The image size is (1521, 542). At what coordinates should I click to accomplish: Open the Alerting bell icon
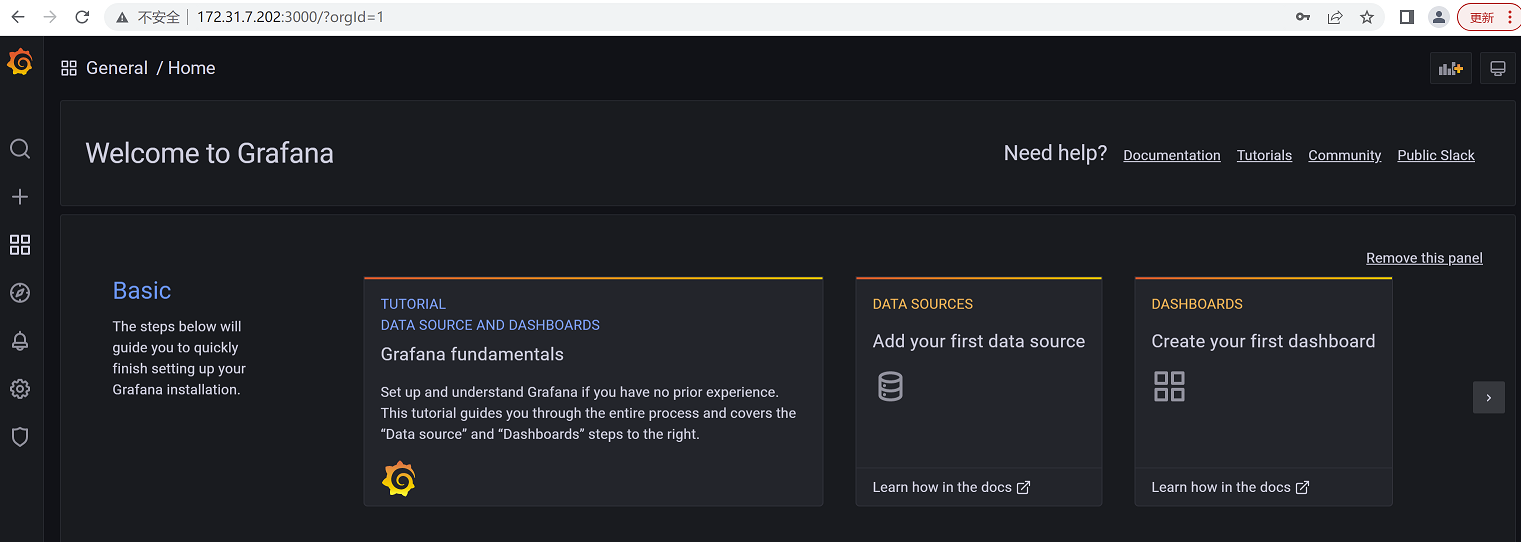[x=20, y=341]
